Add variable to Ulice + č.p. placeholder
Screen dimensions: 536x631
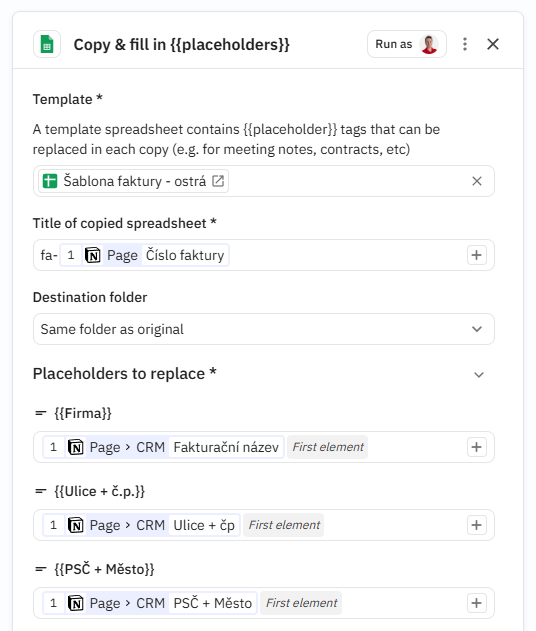(x=476, y=525)
